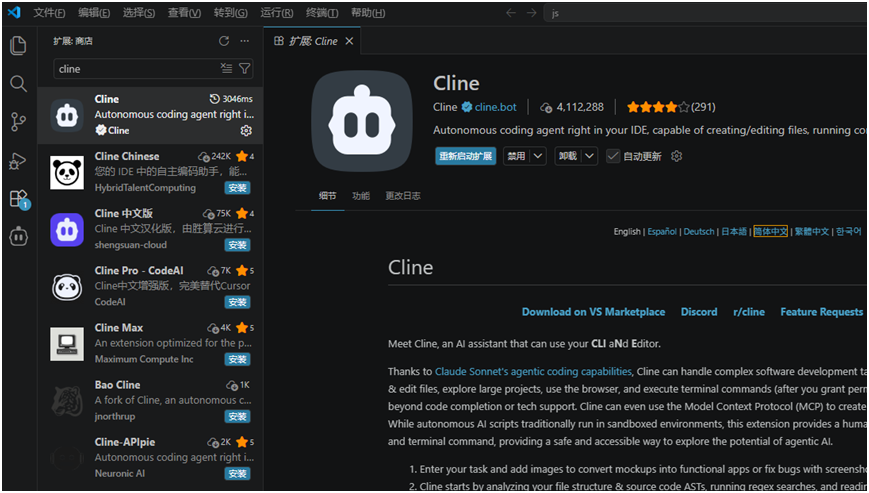Open the 转到(G) menu
Viewport: 869px width, 493px height.
pos(231,13)
